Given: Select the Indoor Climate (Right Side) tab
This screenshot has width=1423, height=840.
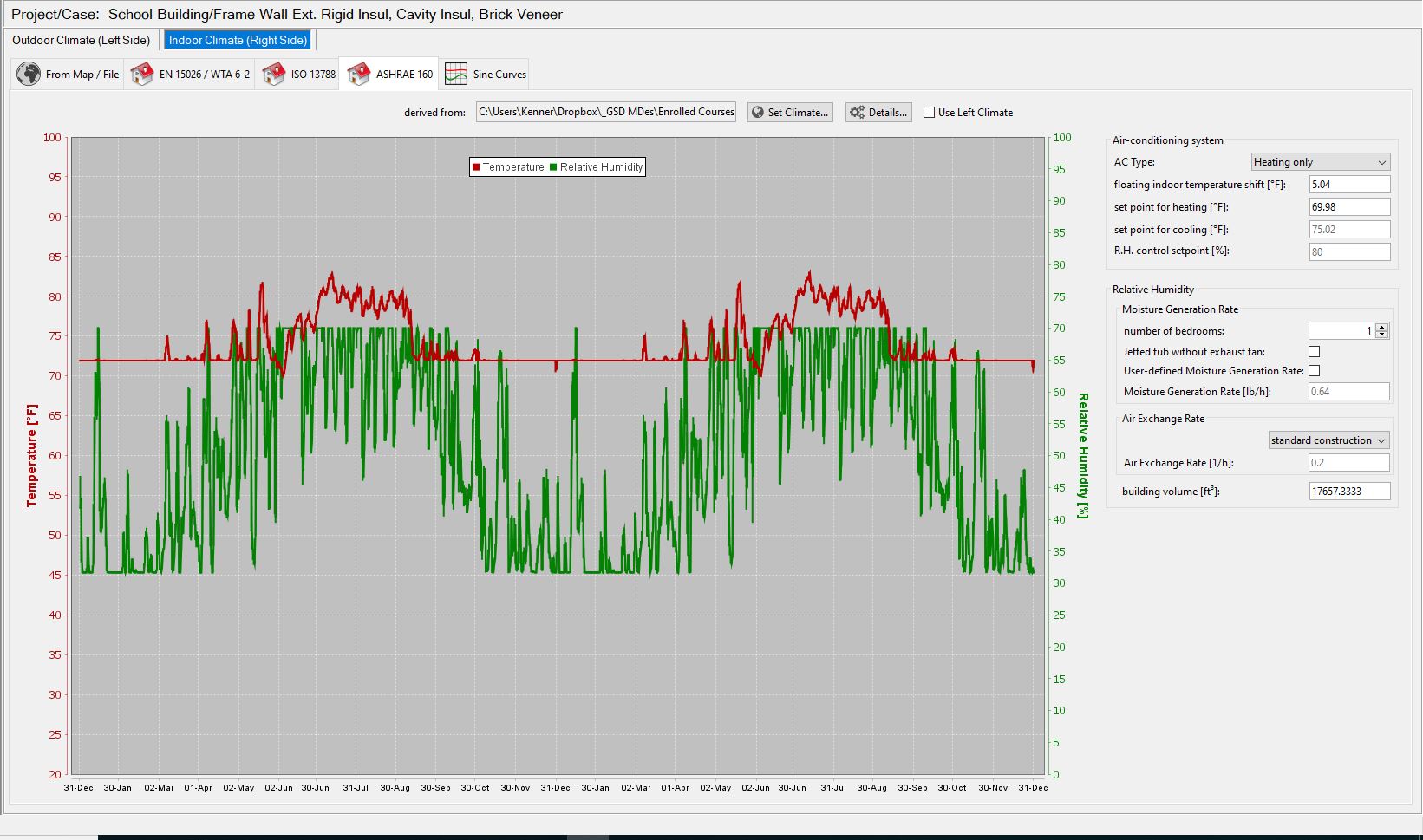Looking at the screenshot, I should coord(237,40).
